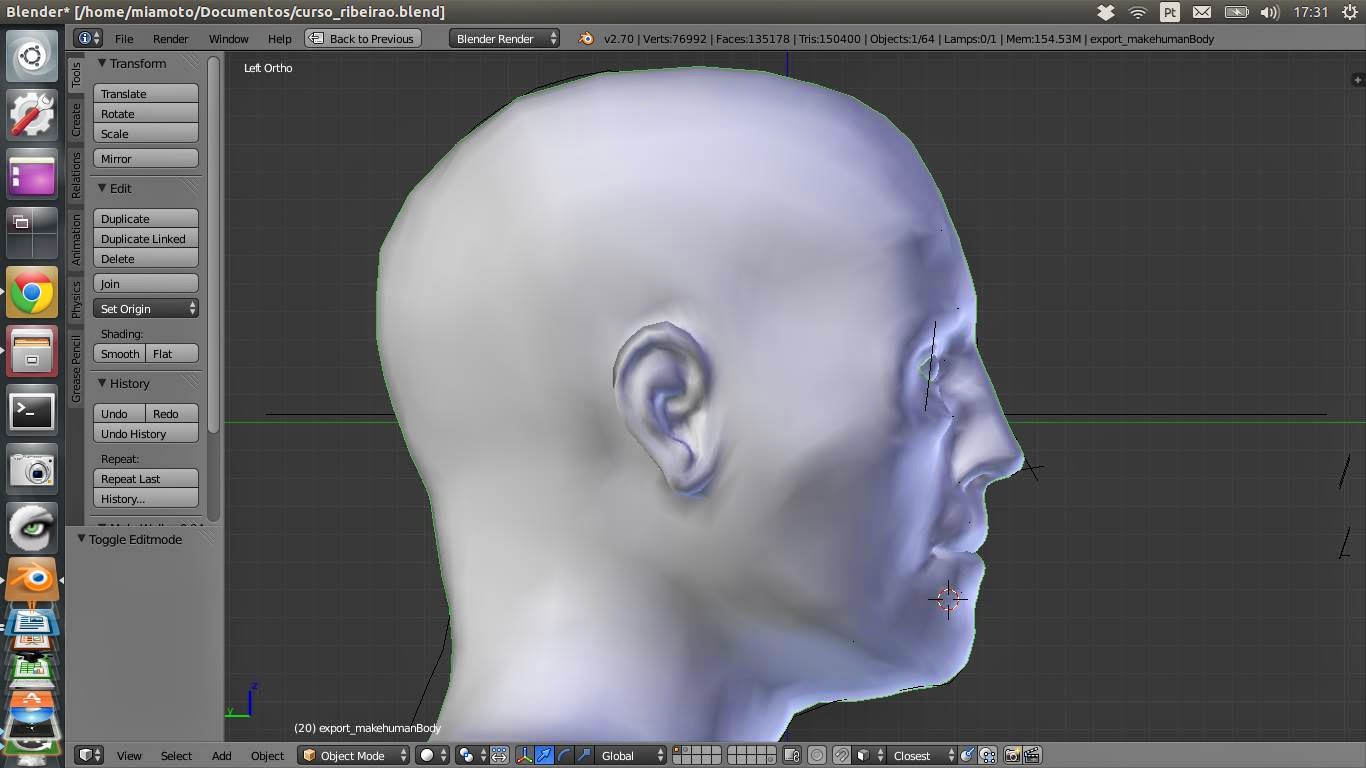
Task: Open the Window menu
Action: click(x=228, y=38)
